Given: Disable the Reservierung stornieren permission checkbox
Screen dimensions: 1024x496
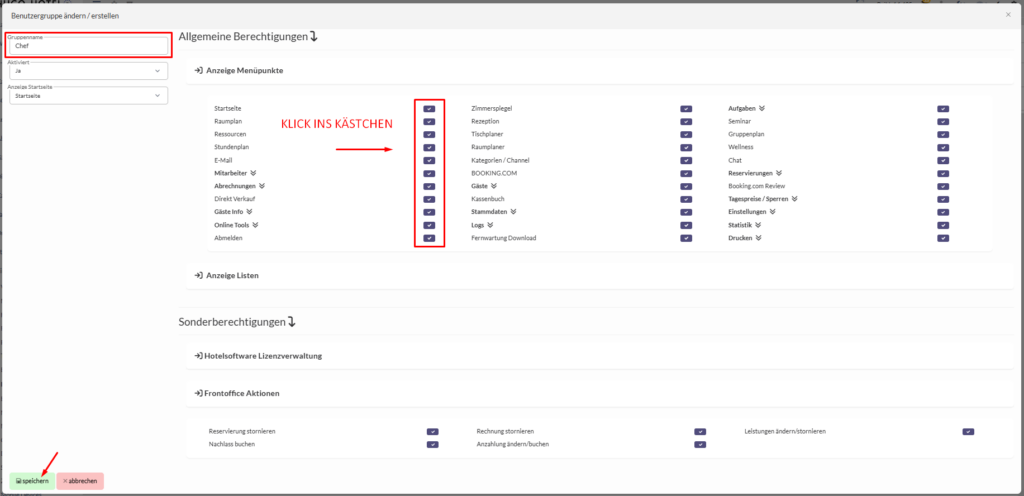Looking at the screenshot, I should point(433,431).
